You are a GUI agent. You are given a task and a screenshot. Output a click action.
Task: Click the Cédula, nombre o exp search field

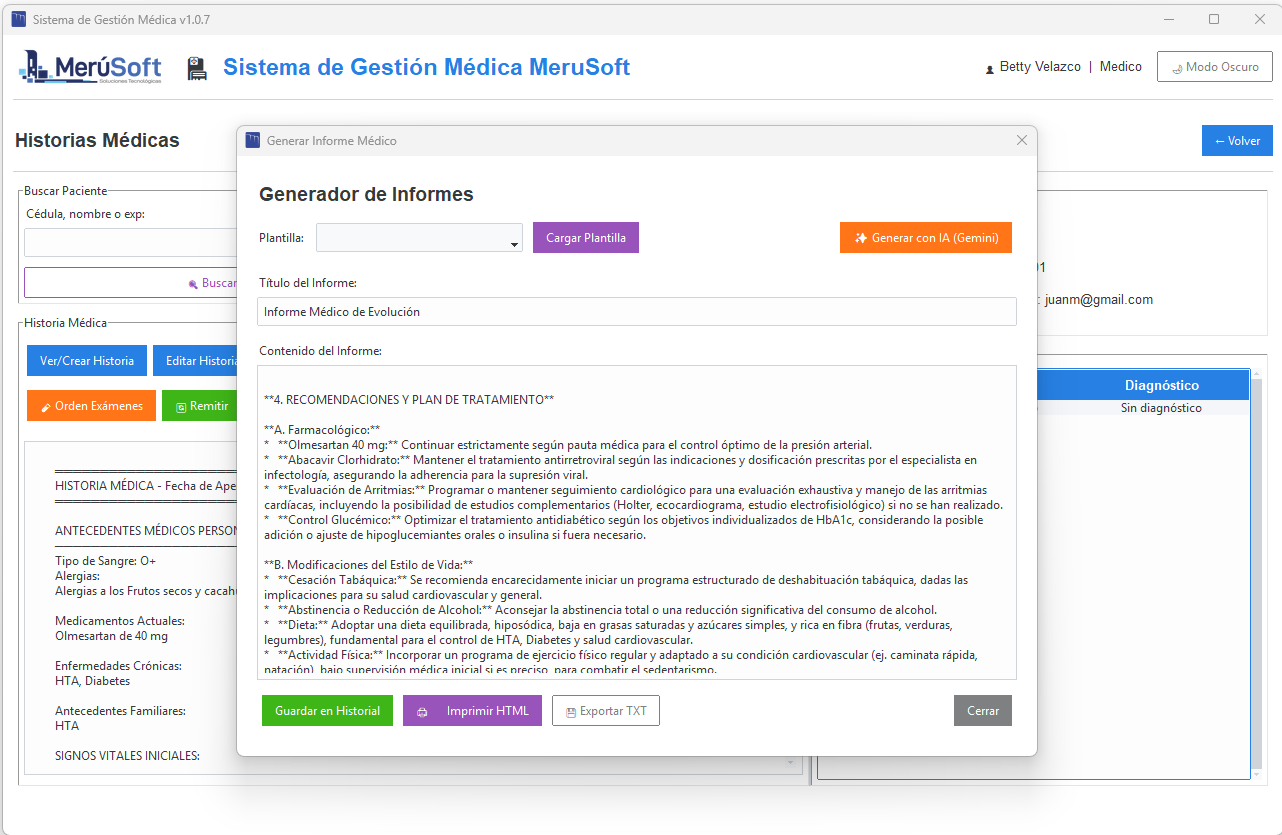(x=131, y=243)
